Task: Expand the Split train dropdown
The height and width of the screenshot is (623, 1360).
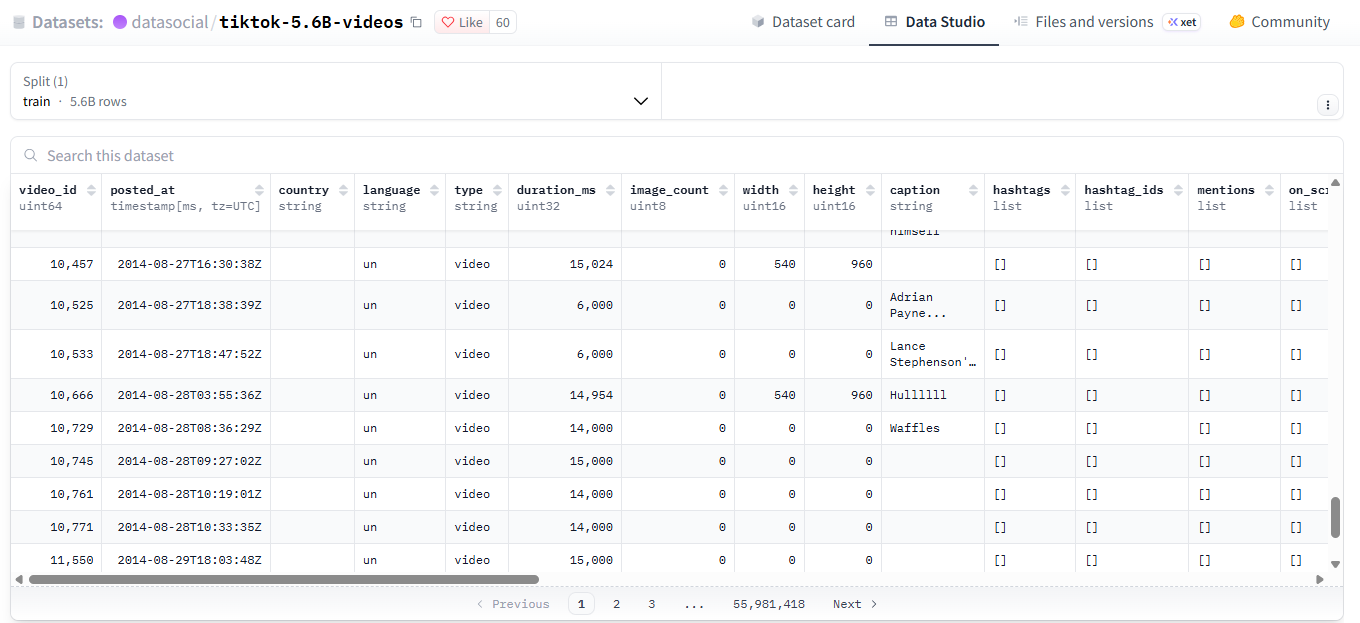Action: click(336, 91)
